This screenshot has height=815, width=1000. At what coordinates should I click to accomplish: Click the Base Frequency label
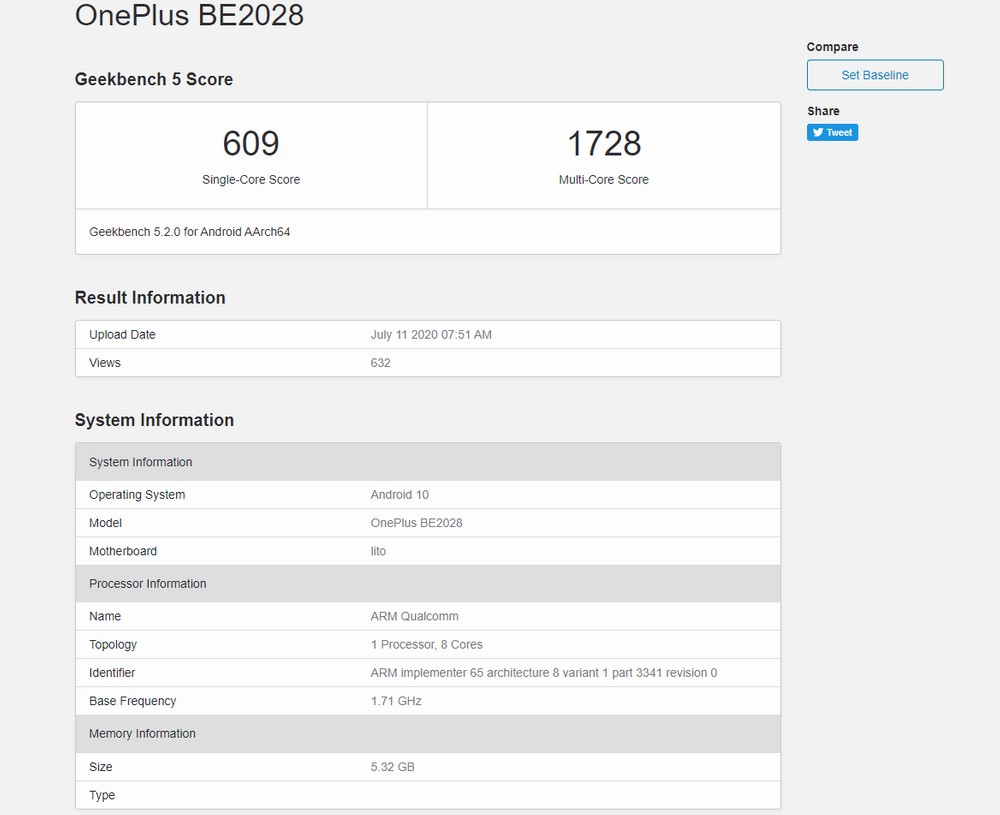[133, 701]
